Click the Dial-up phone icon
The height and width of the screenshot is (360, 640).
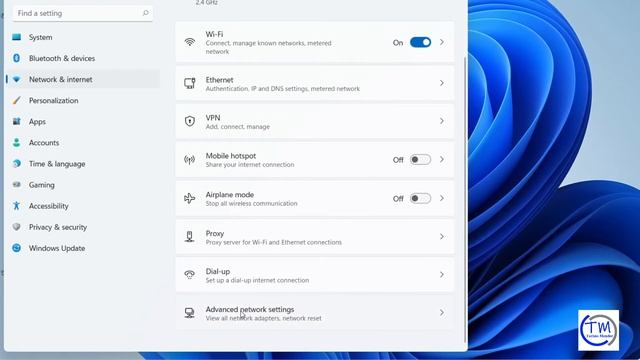(x=189, y=275)
